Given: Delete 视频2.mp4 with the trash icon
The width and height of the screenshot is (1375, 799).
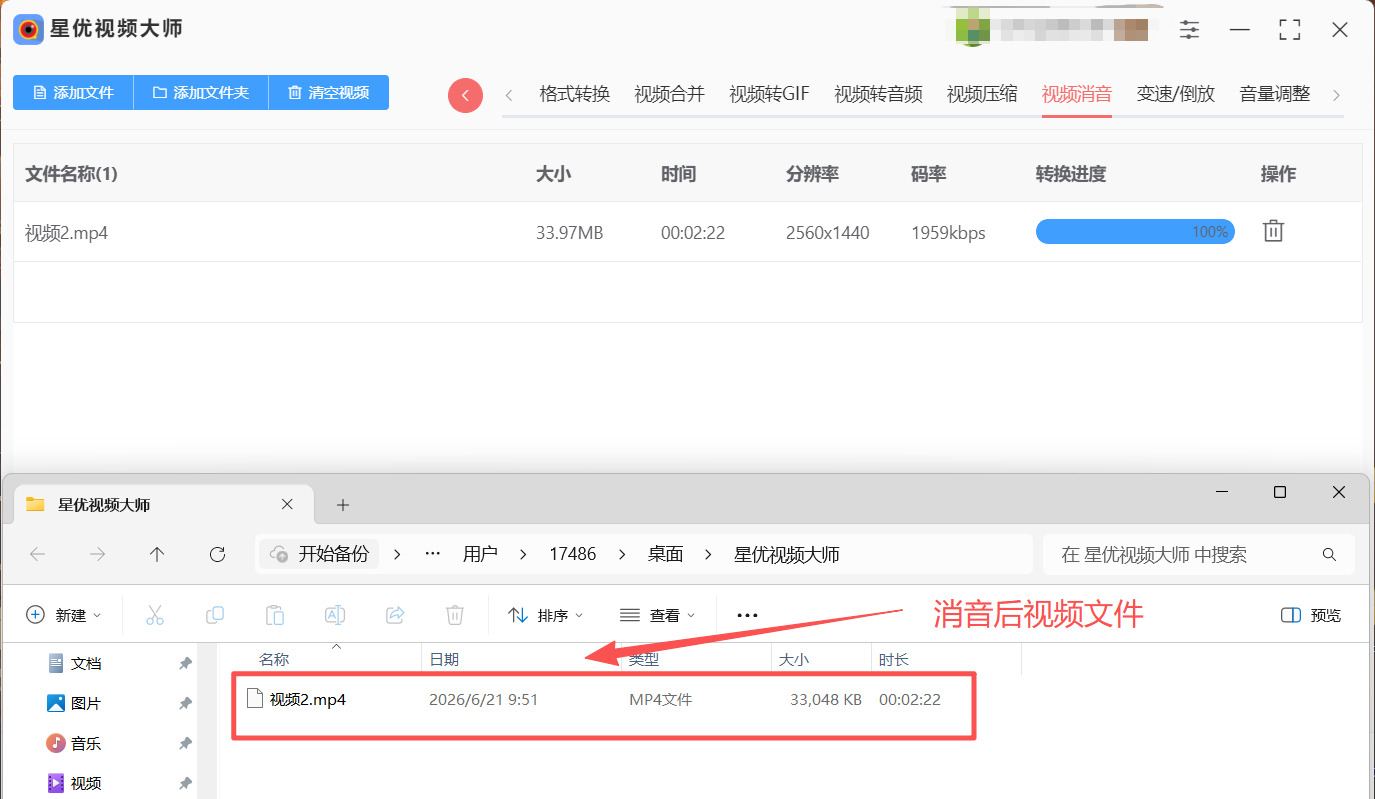Looking at the screenshot, I should (1272, 232).
